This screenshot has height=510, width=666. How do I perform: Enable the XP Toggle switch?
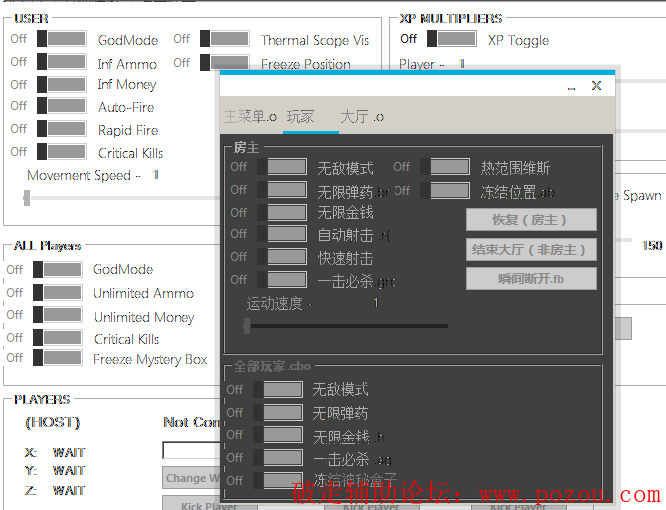[451, 39]
